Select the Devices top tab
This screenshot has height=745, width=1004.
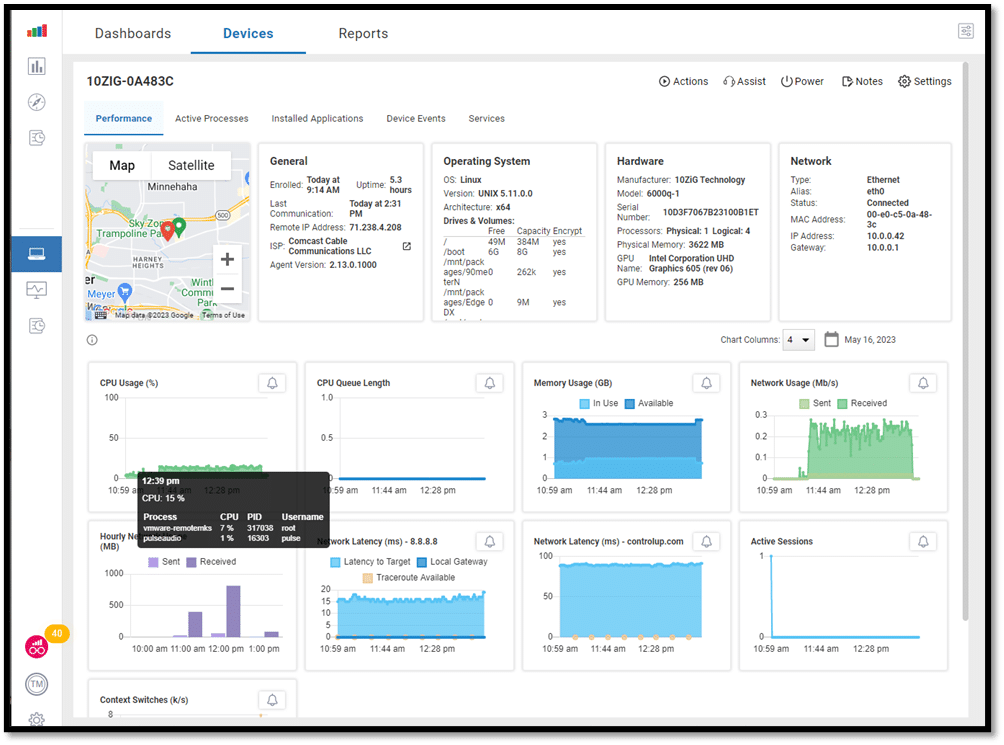point(248,33)
